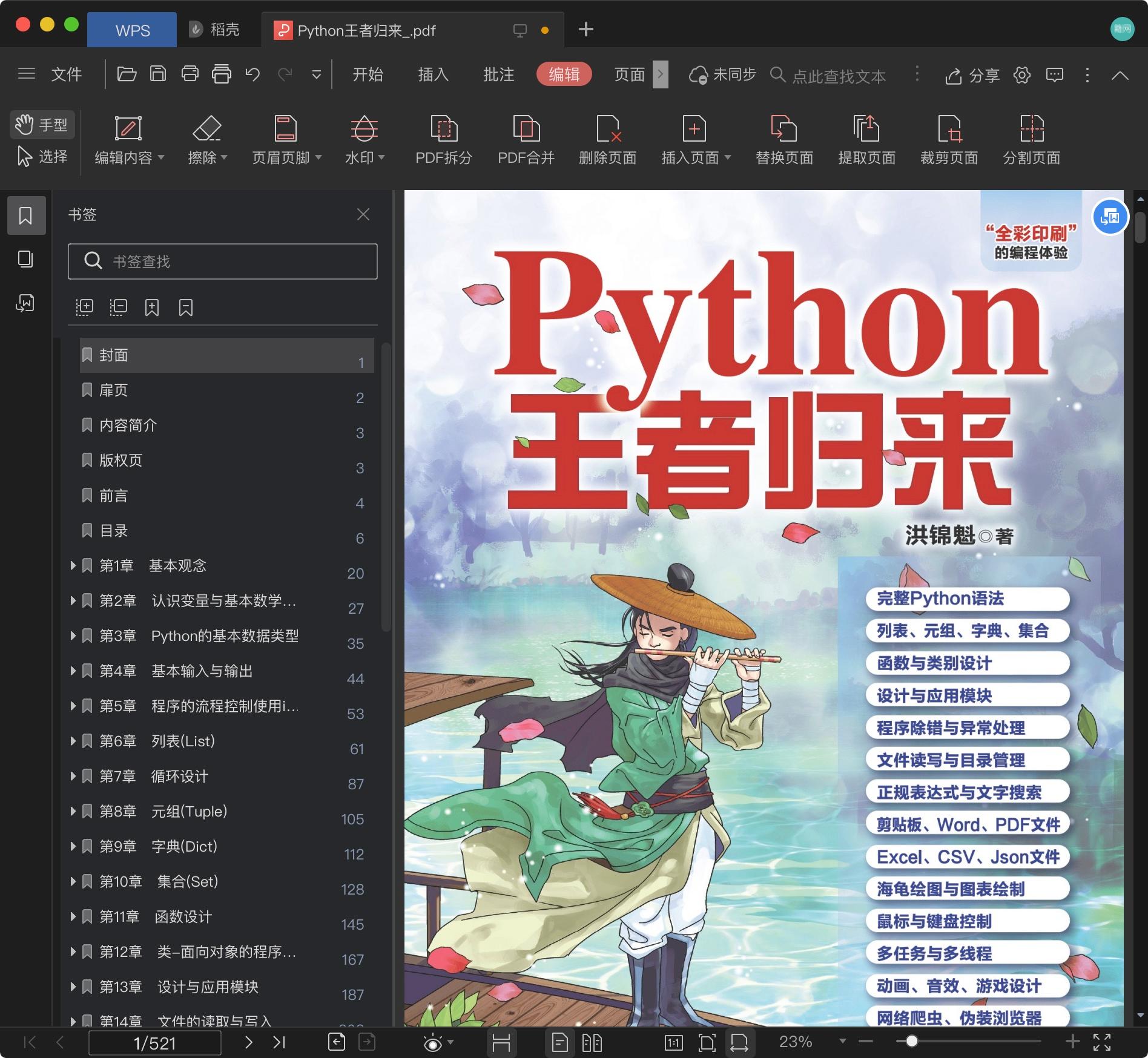1148x1058 pixels.
Task: Toggle the bookmark panel sidebar button
Action: (26, 215)
